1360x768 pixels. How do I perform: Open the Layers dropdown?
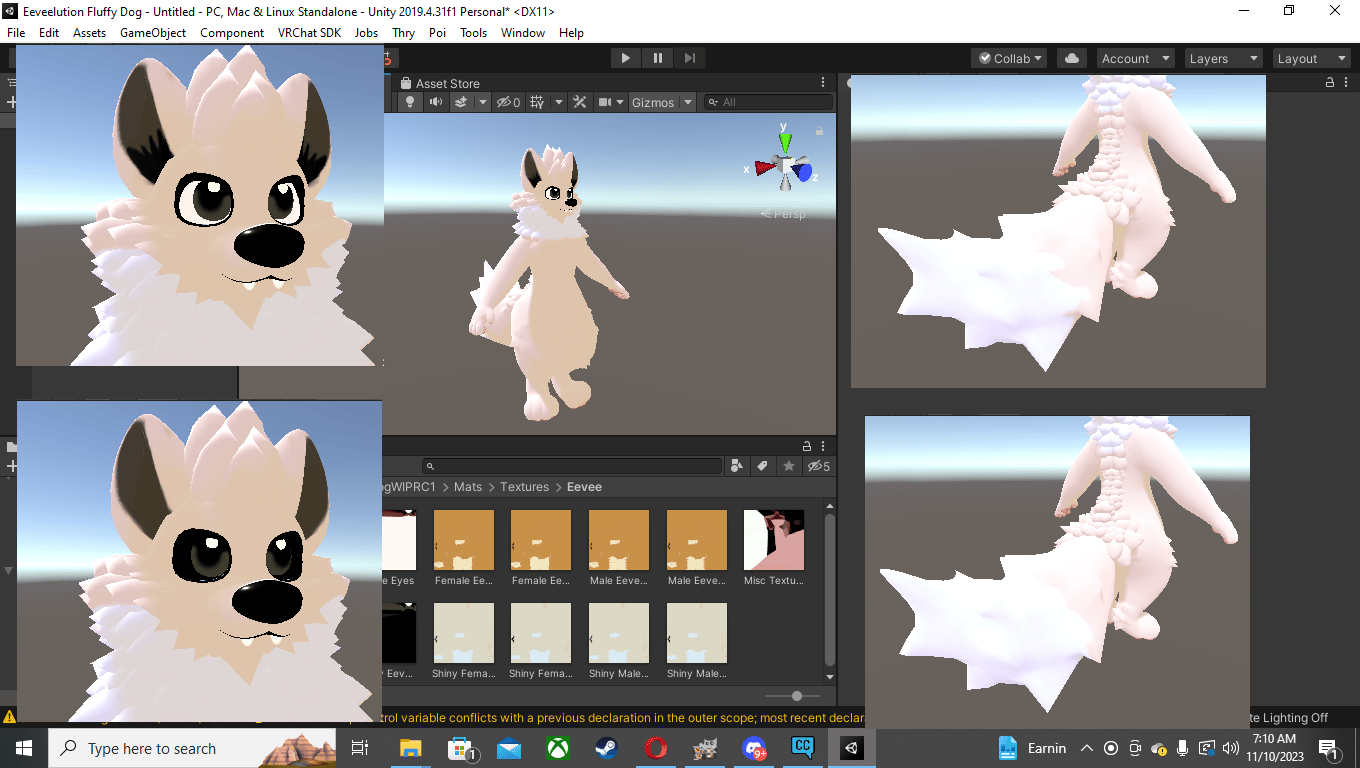[1224, 58]
